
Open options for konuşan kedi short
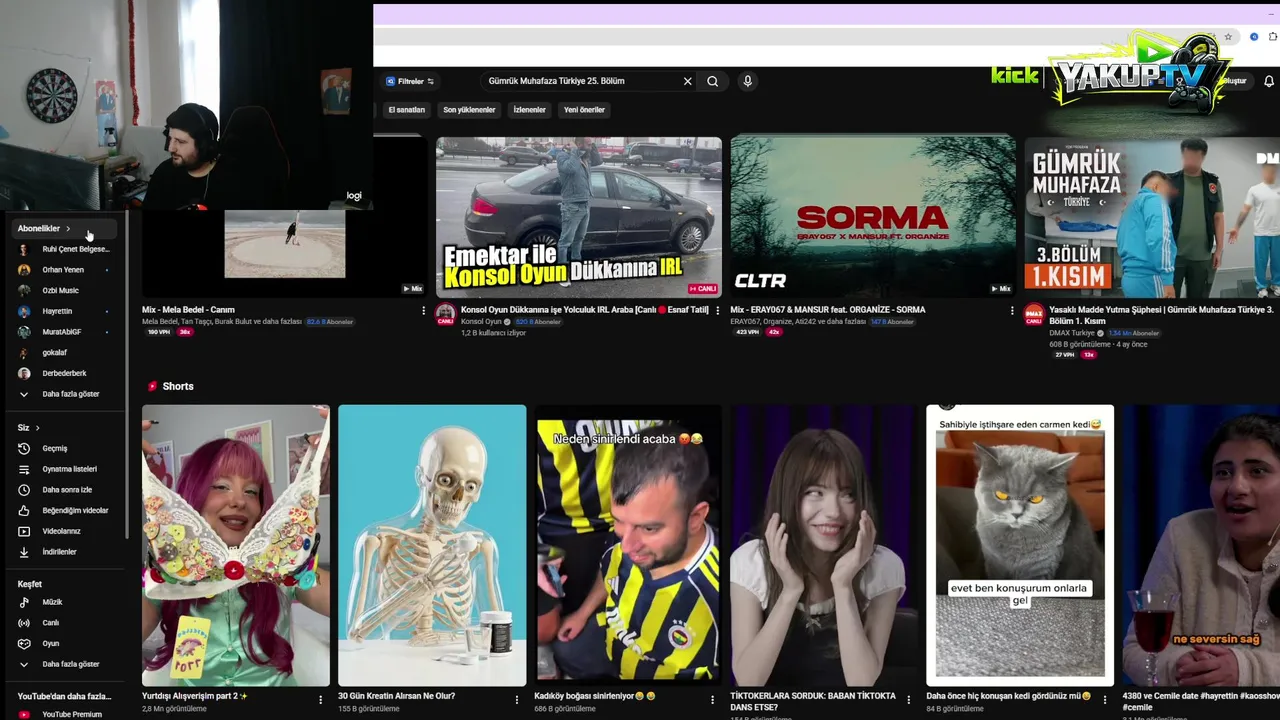point(1105,699)
